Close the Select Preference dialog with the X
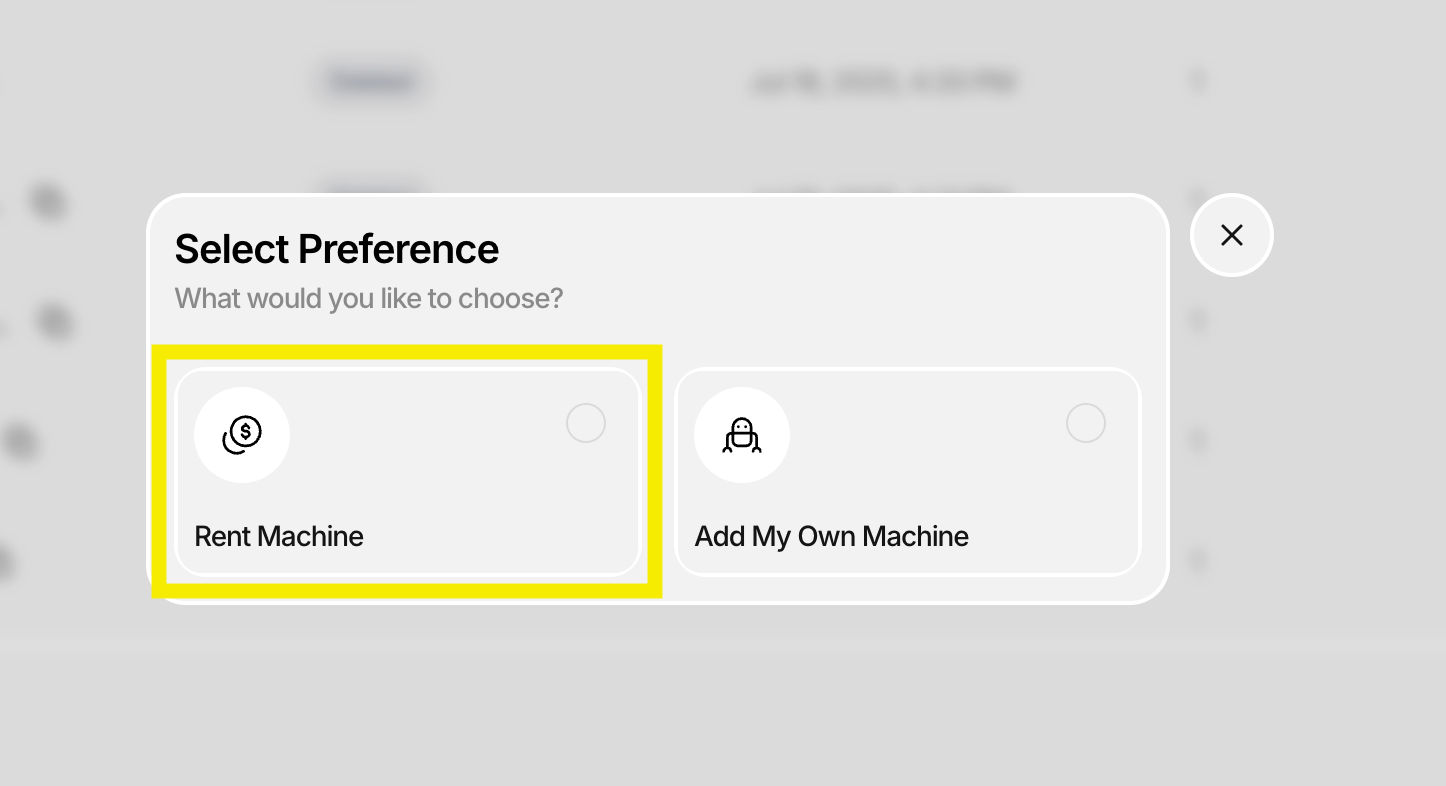Viewport: 1446px width, 786px height. pyautogui.click(x=1232, y=235)
